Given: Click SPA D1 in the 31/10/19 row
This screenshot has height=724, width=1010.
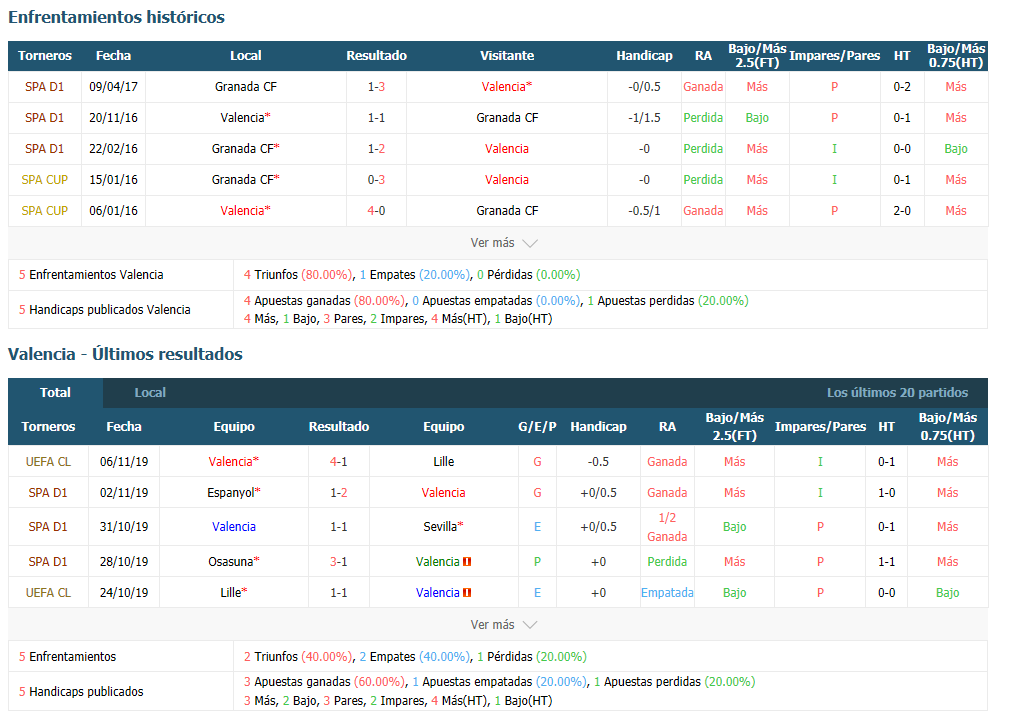Looking at the screenshot, I should [x=48, y=527].
